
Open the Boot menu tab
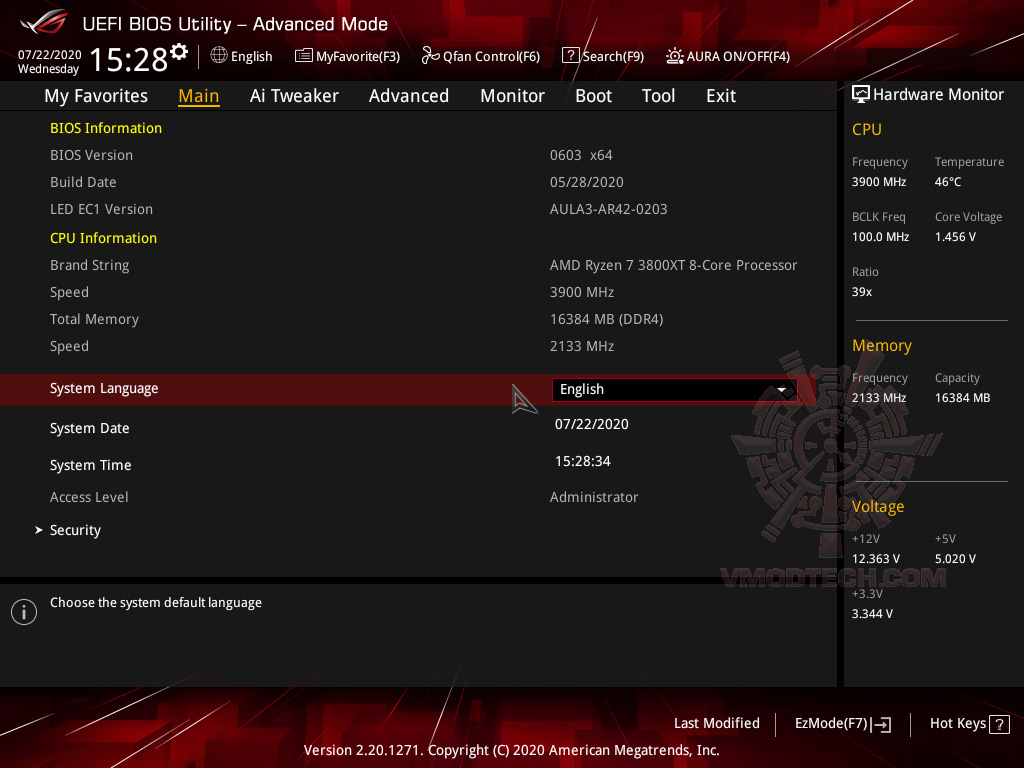coord(593,95)
